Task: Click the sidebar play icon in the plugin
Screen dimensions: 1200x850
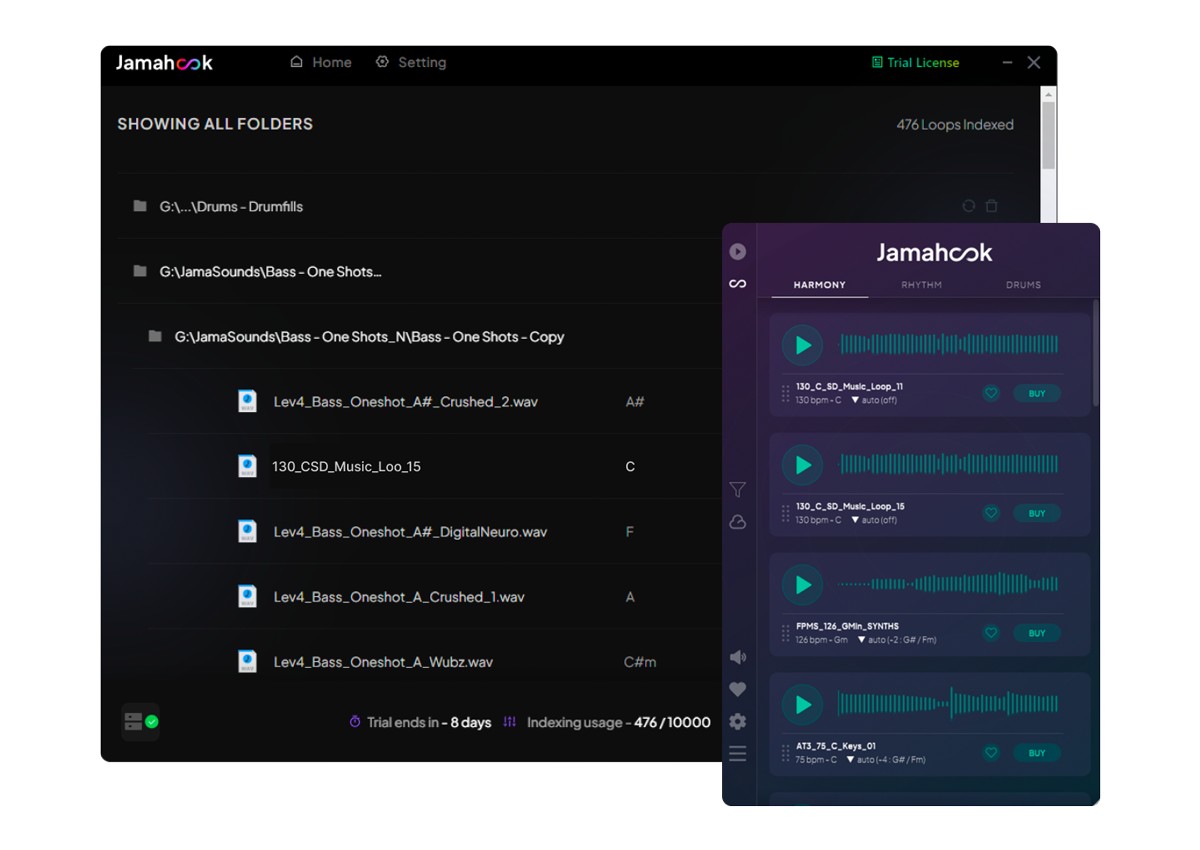Action: click(738, 252)
